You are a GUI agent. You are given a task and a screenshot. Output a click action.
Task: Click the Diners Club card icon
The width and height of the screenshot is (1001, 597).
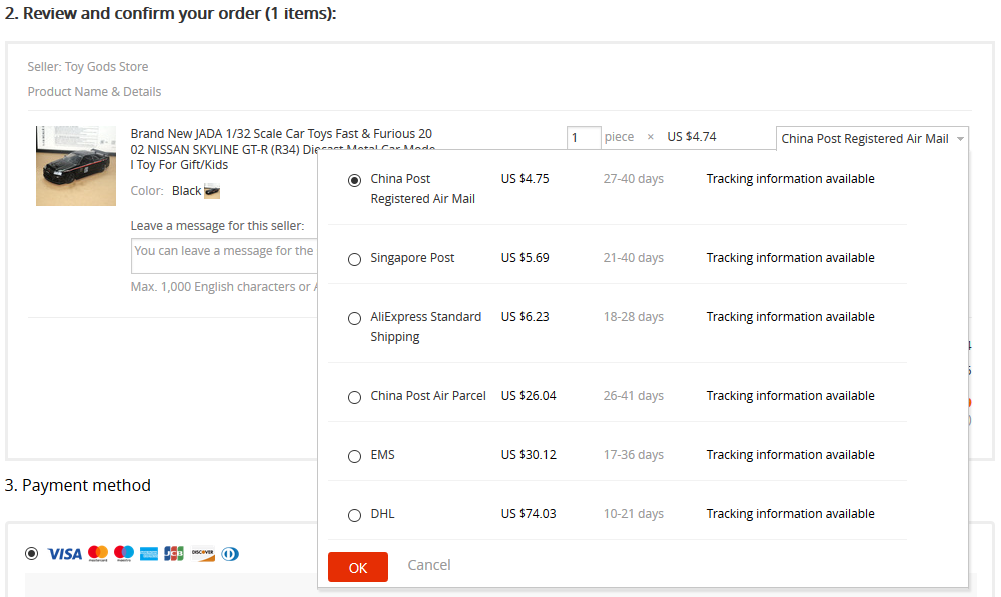[230, 554]
